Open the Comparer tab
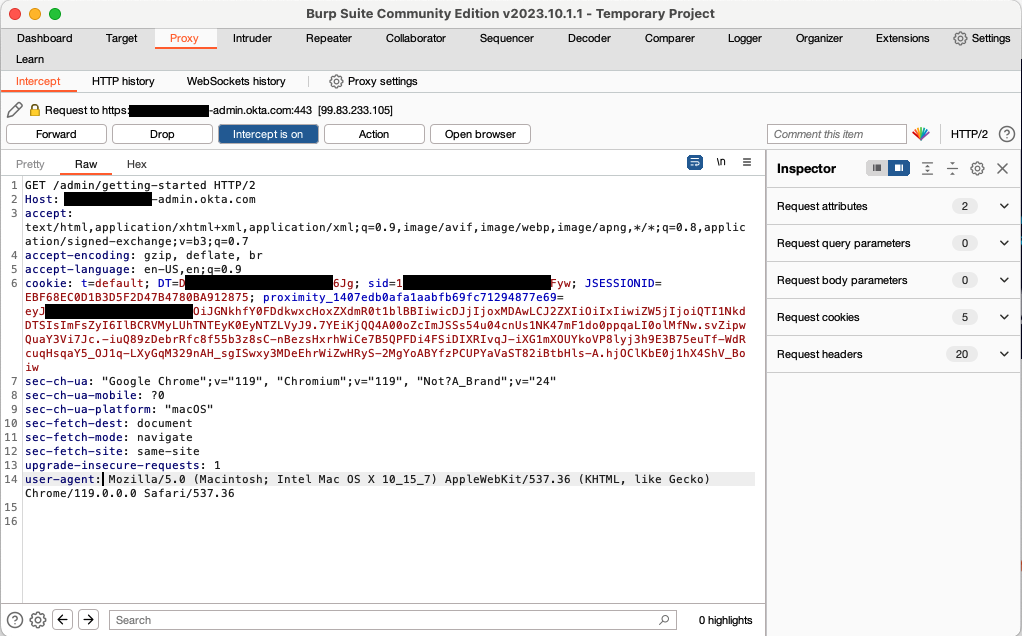Image resolution: width=1022 pixels, height=636 pixels. [669, 38]
